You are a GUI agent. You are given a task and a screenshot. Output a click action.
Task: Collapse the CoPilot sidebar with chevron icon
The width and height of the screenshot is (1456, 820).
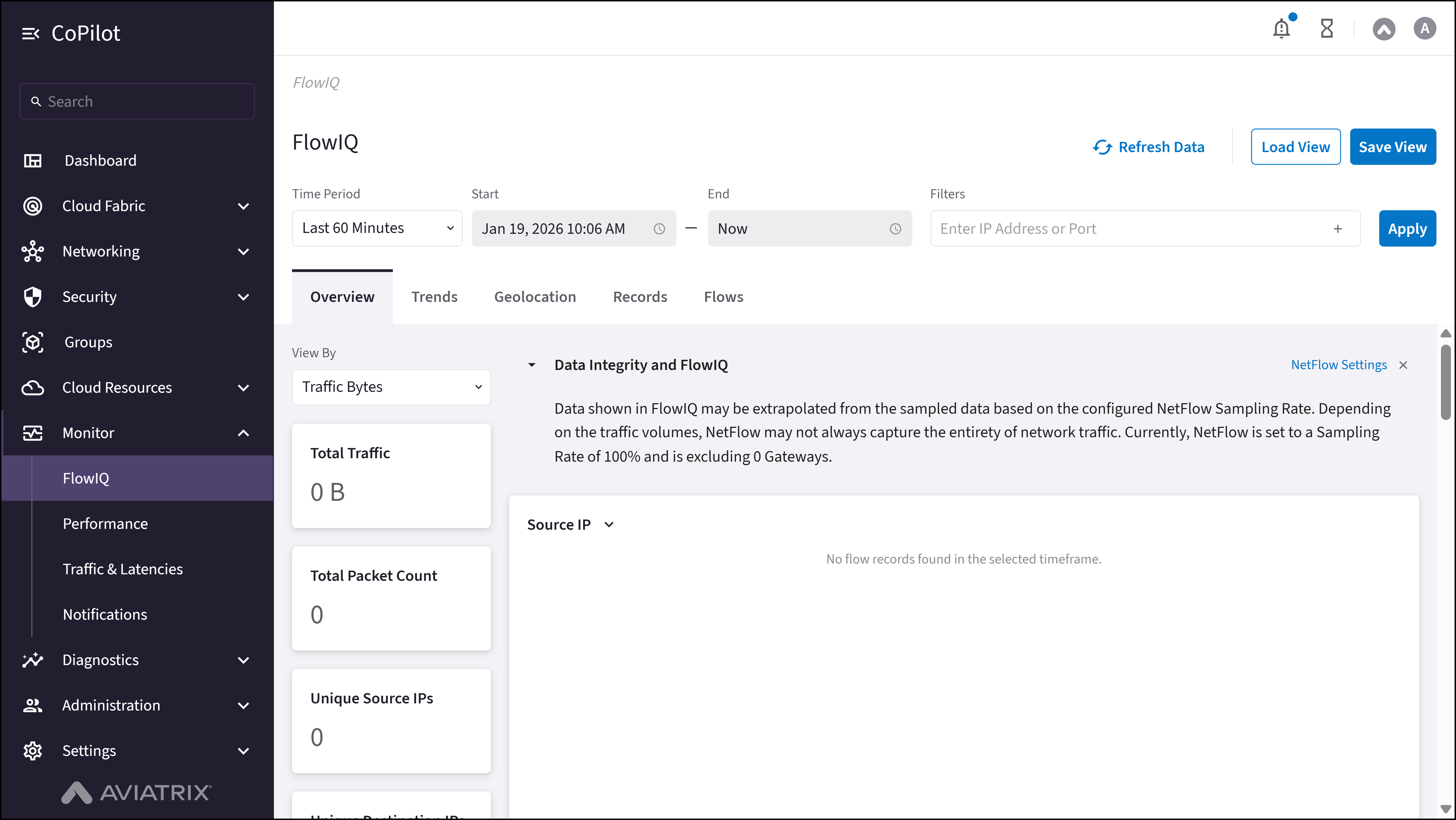[31, 33]
